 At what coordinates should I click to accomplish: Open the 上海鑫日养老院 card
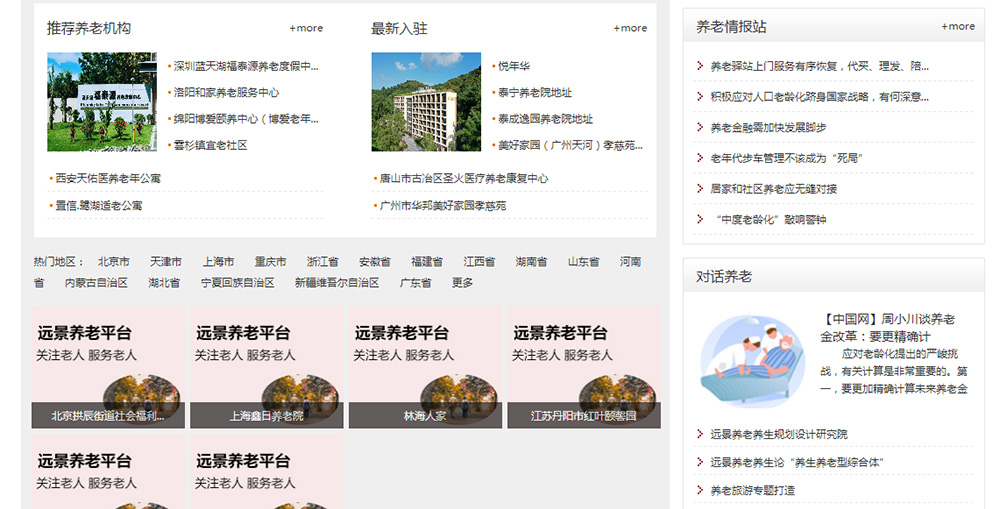[267, 367]
